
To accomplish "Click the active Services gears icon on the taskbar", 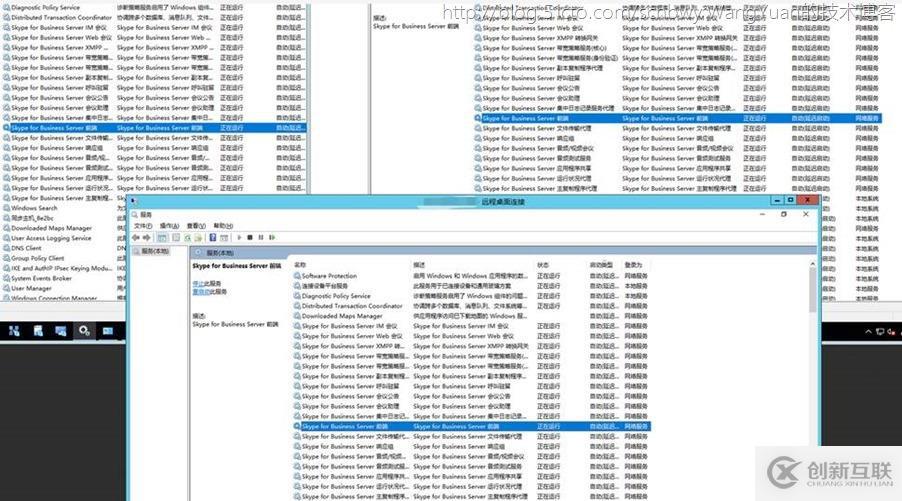I will (85, 331).
